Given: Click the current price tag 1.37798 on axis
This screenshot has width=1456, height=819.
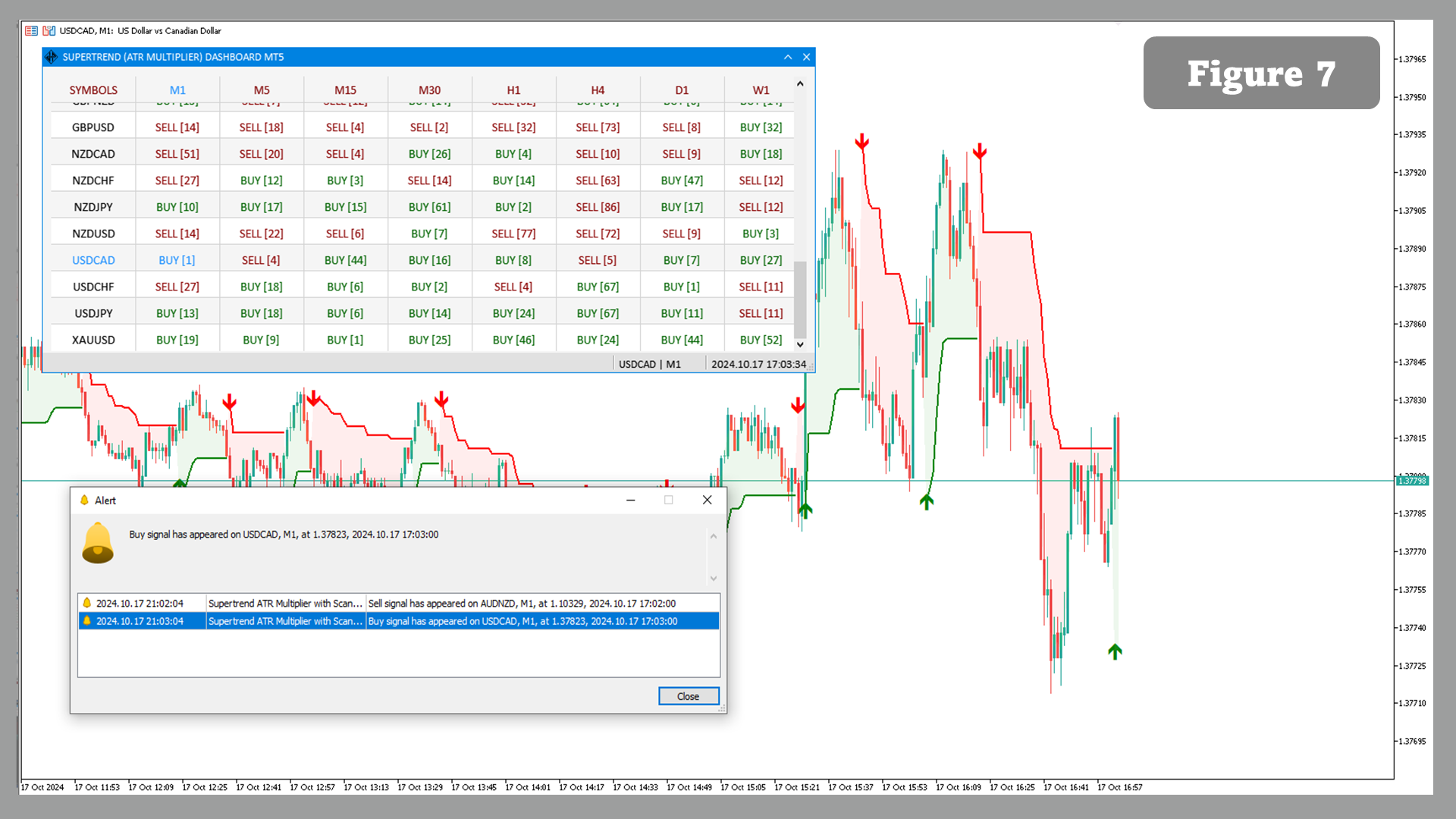Looking at the screenshot, I should (x=1412, y=481).
